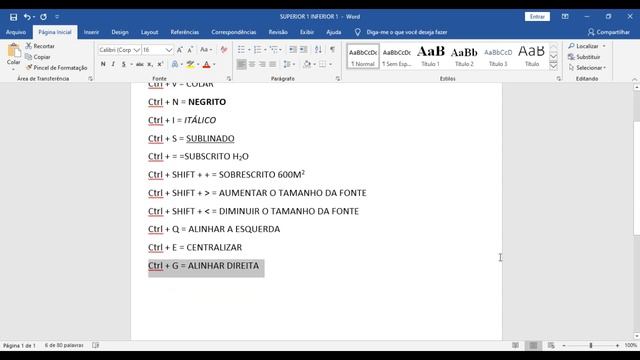
Task: Open Quick Access Toolbar customization arrow
Action: (57, 17)
